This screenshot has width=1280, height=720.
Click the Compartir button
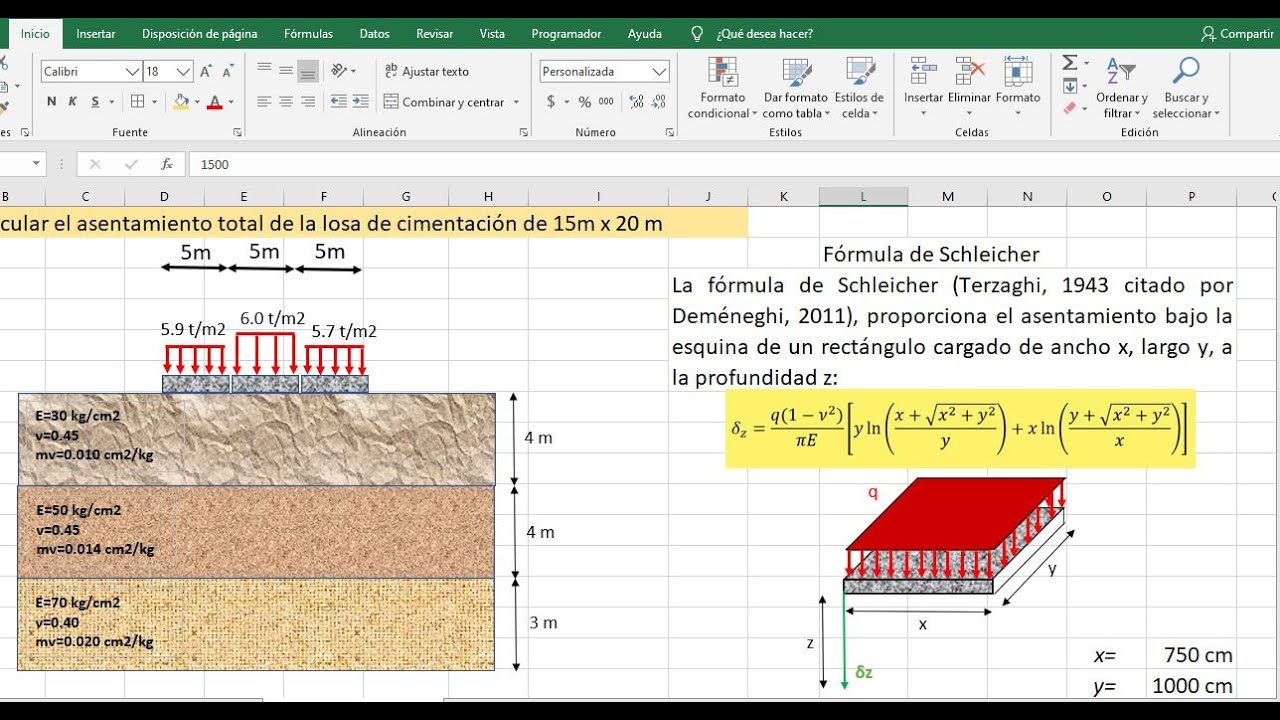pos(1237,33)
